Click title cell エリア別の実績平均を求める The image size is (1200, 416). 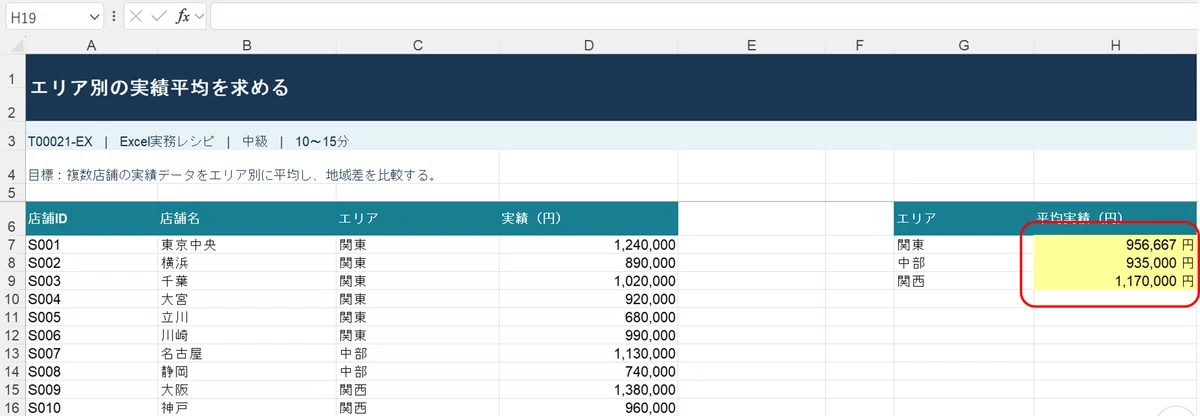613,88
